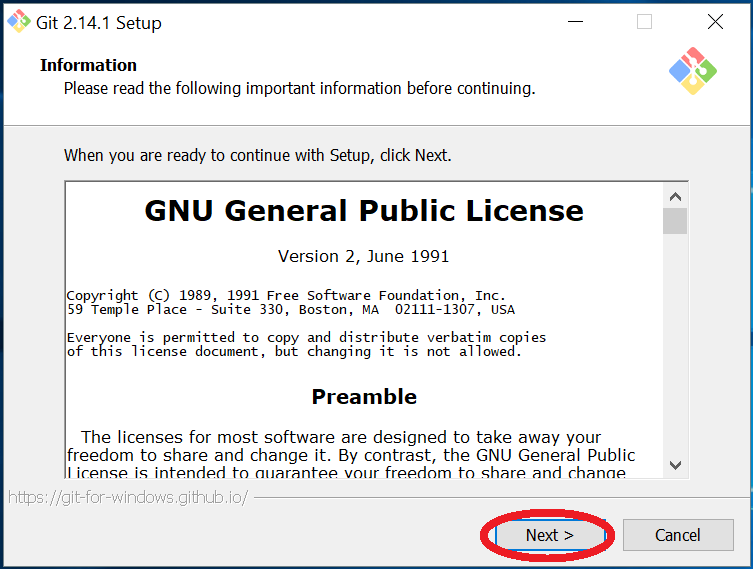This screenshot has height=569, width=753.
Task: Click the Next button to continue setup
Action: click(550, 535)
